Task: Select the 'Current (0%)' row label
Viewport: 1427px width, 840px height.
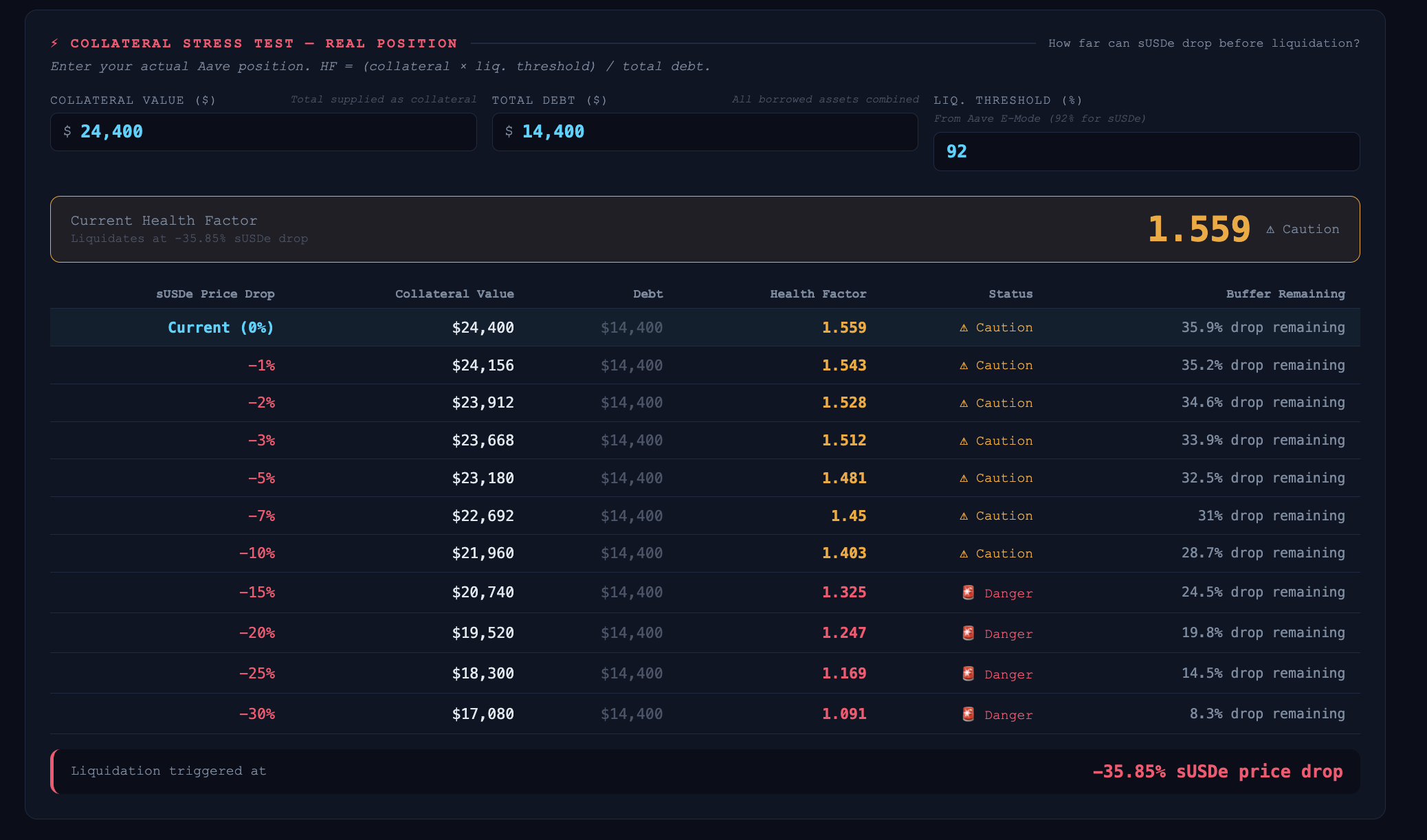Action: coord(221,328)
